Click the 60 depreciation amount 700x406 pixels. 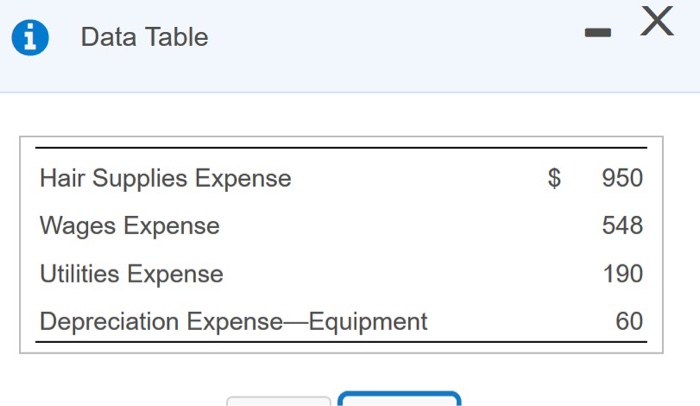click(629, 322)
